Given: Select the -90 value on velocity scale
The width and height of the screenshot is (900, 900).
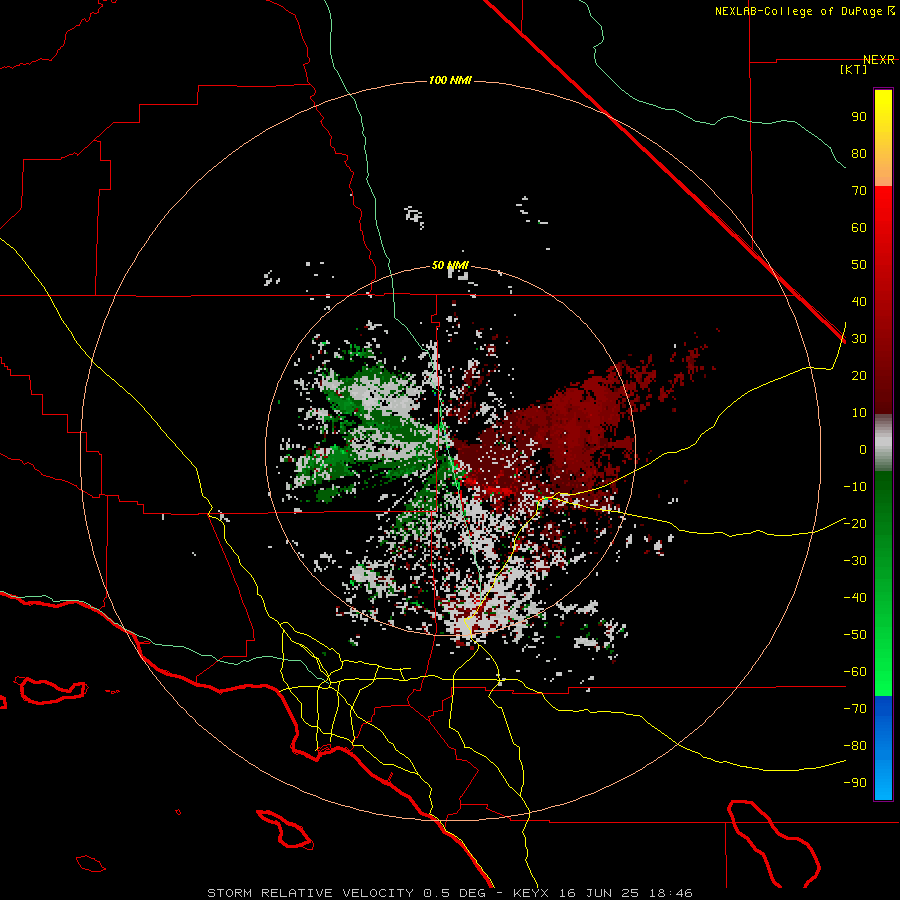Looking at the screenshot, I should point(855,783).
